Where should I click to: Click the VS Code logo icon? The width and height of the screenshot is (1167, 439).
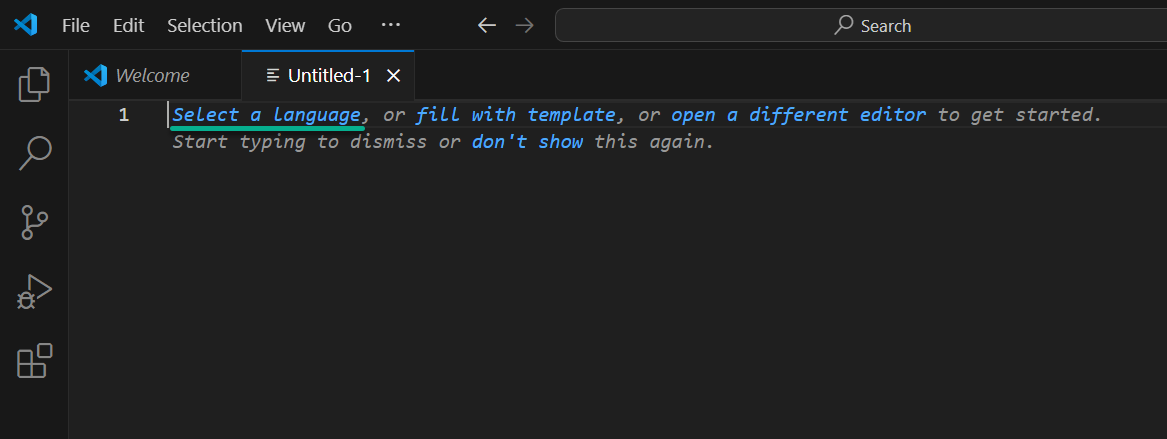[25, 25]
